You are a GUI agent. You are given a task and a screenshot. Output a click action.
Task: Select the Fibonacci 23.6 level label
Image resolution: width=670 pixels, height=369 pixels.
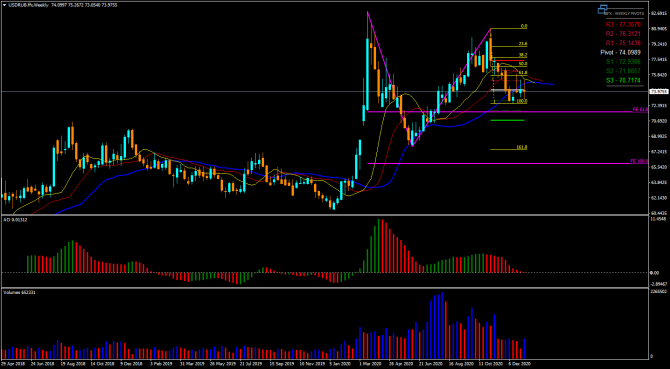523,44
